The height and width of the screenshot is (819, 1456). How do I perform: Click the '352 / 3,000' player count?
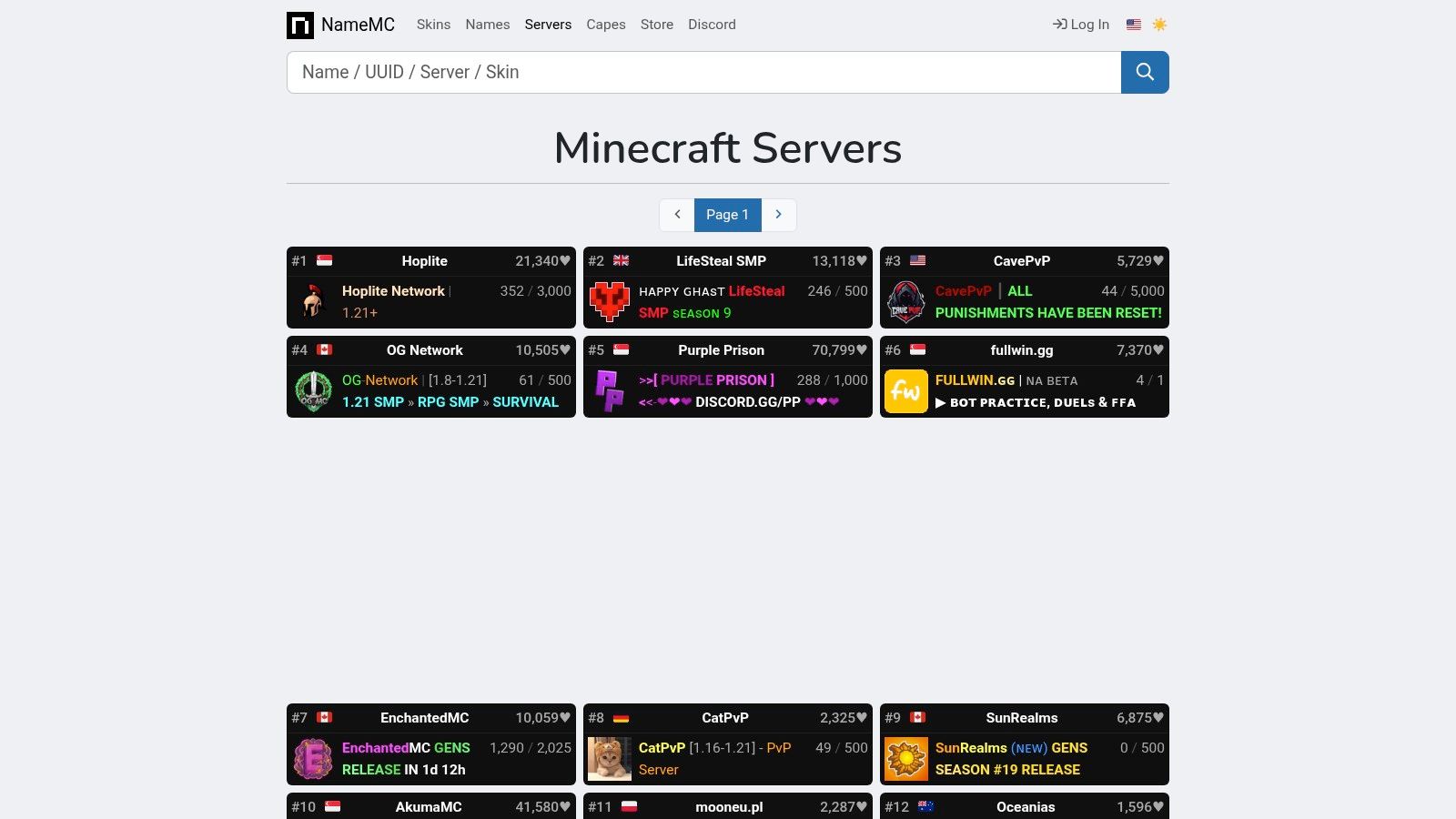point(536,291)
